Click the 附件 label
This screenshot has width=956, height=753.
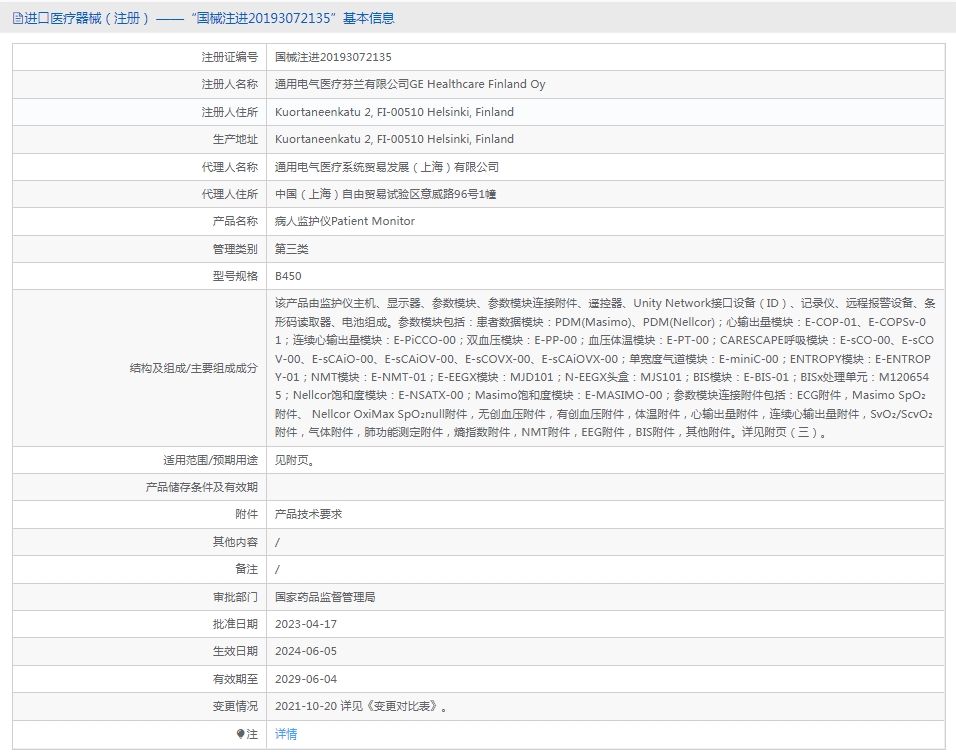247,515
